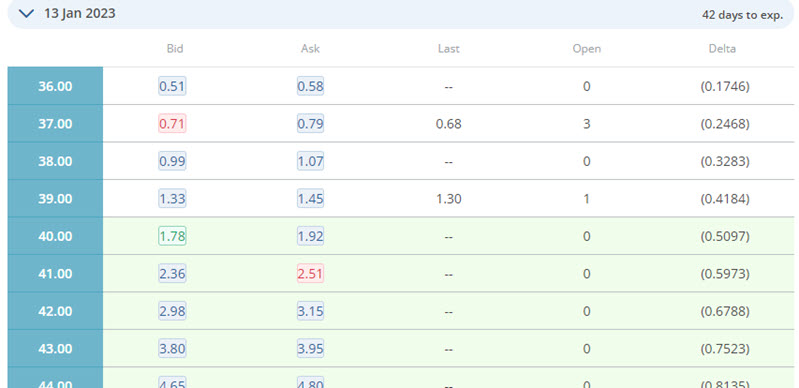This screenshot has width=799, height=388.
Task: Select the 36.00 strike price cell
Action: pyautogui.click(x=55, y=86)
